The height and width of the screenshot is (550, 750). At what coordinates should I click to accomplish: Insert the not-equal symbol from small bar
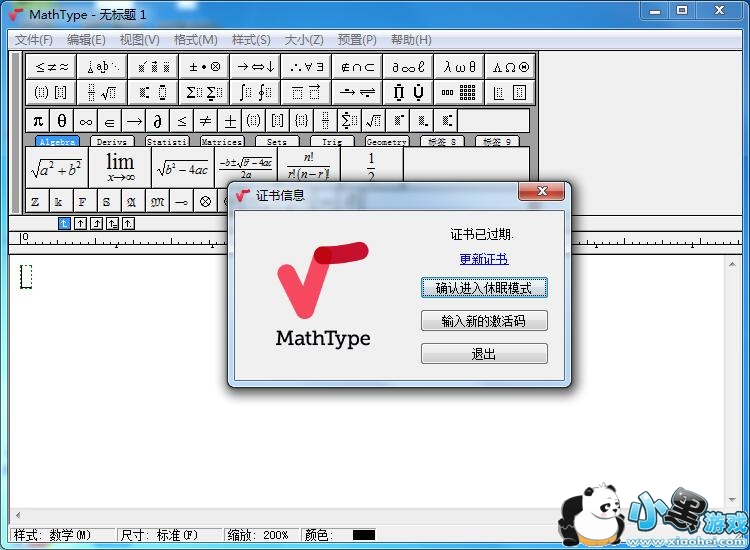coord(206,121)
